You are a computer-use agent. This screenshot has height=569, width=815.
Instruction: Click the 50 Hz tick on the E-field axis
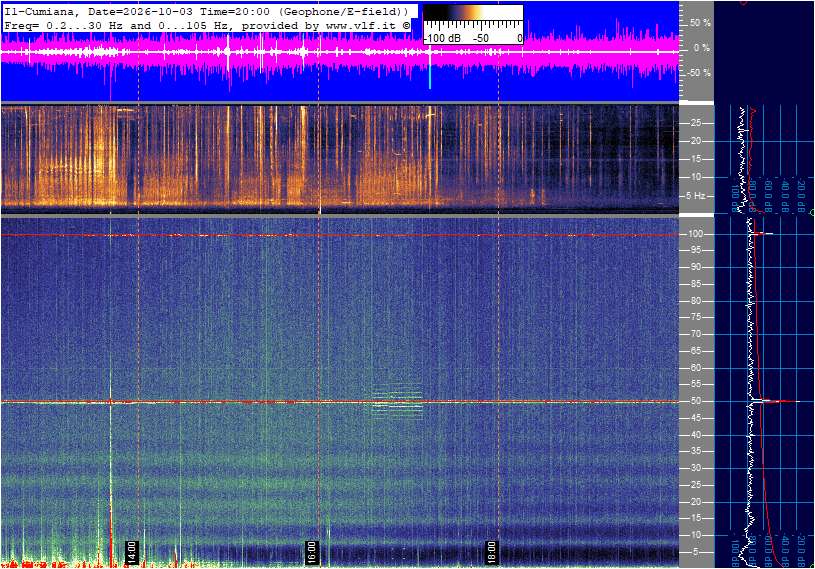[x=695, y=401]
